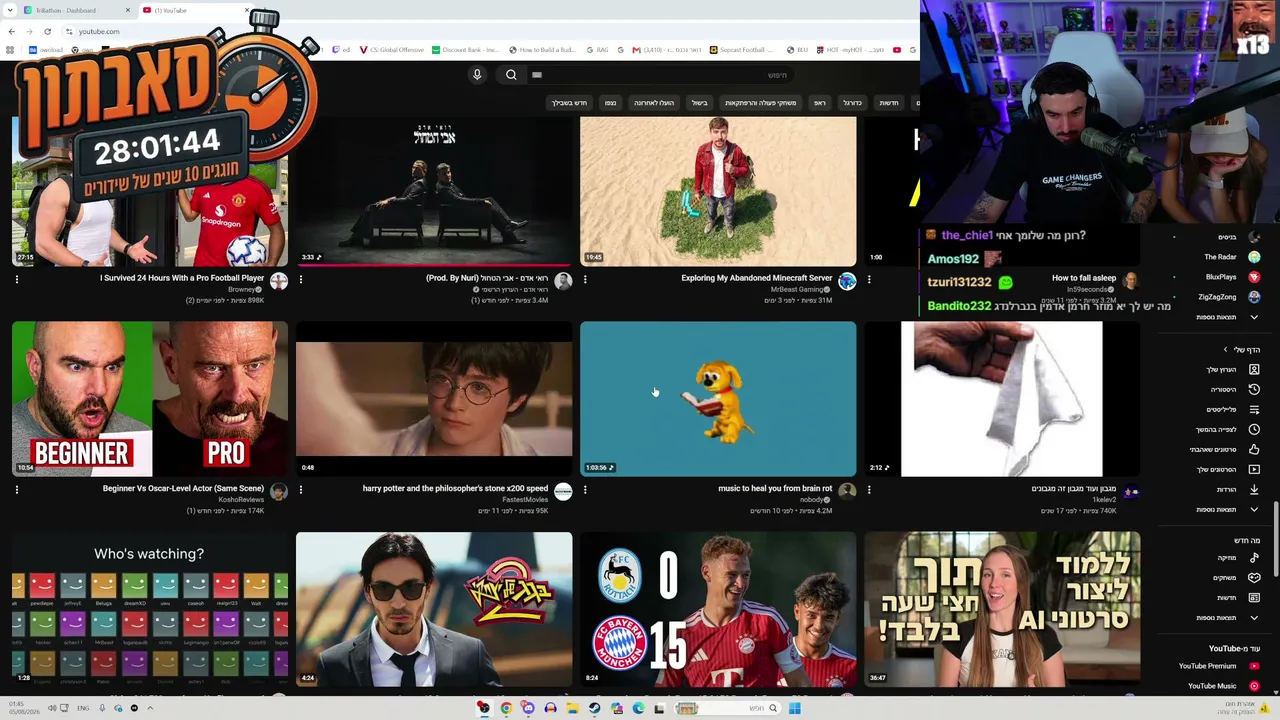Reload the page with browser refresh button

point(47,31)
